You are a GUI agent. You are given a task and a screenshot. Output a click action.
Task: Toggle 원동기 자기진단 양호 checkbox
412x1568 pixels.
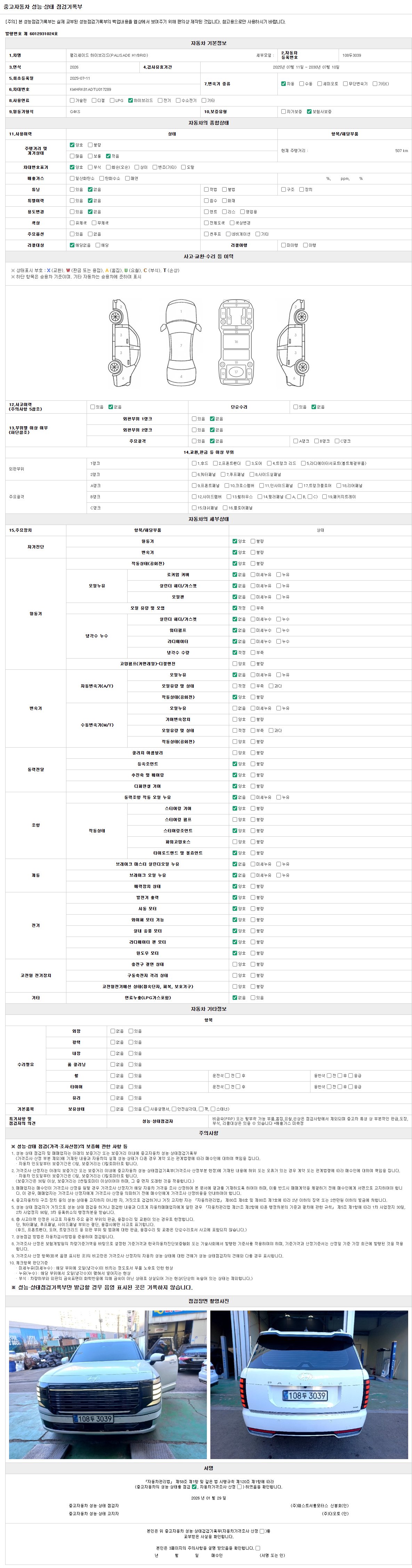point(235,541)
